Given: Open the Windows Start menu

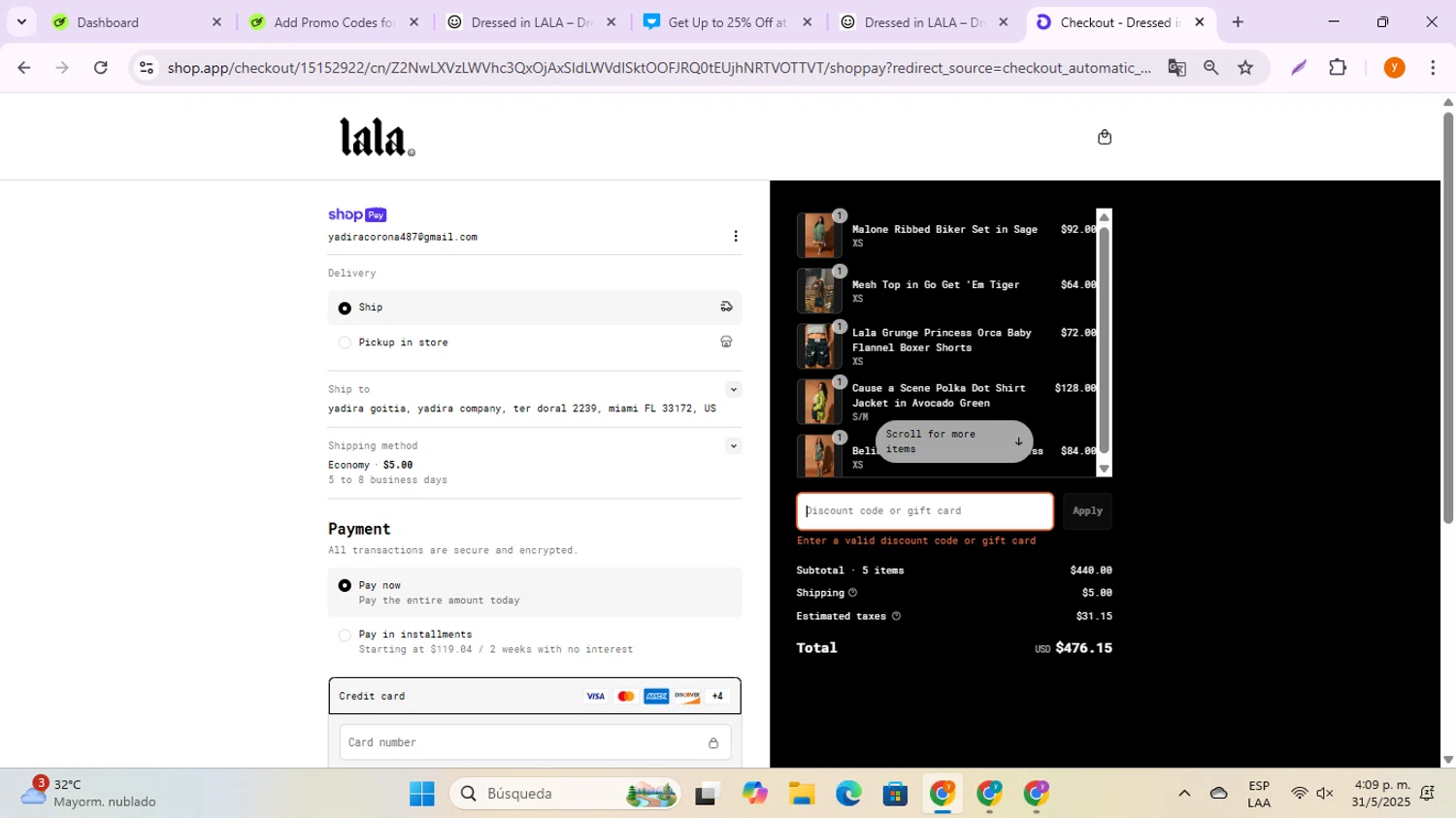Looking at the screenshot, I should 421,794.
